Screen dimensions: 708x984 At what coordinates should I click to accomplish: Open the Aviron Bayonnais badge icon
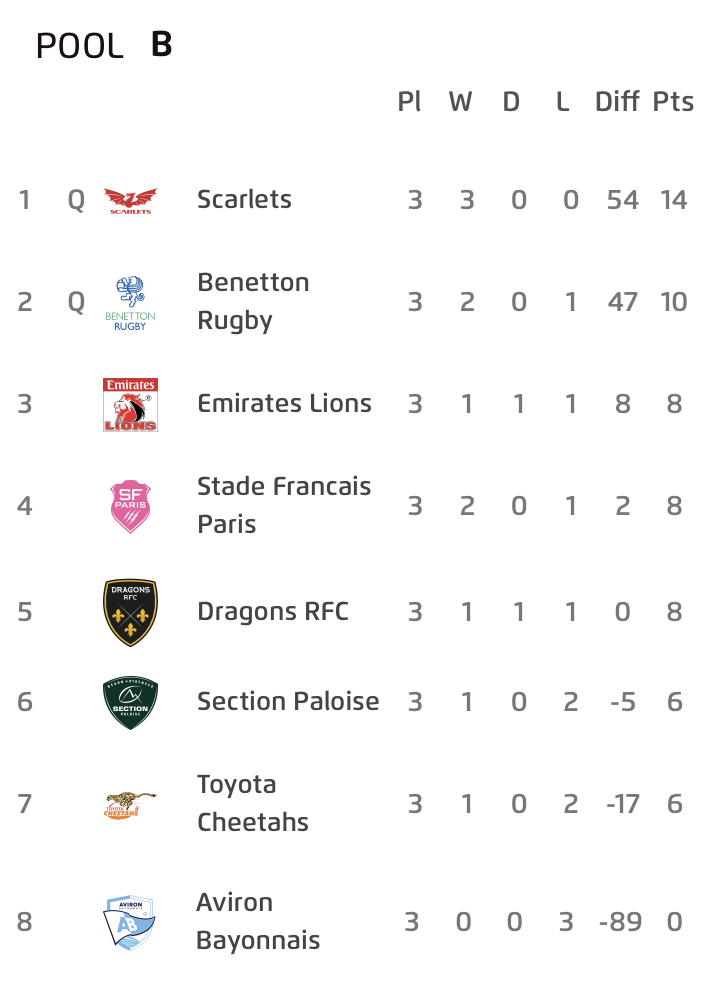(129, 922)
